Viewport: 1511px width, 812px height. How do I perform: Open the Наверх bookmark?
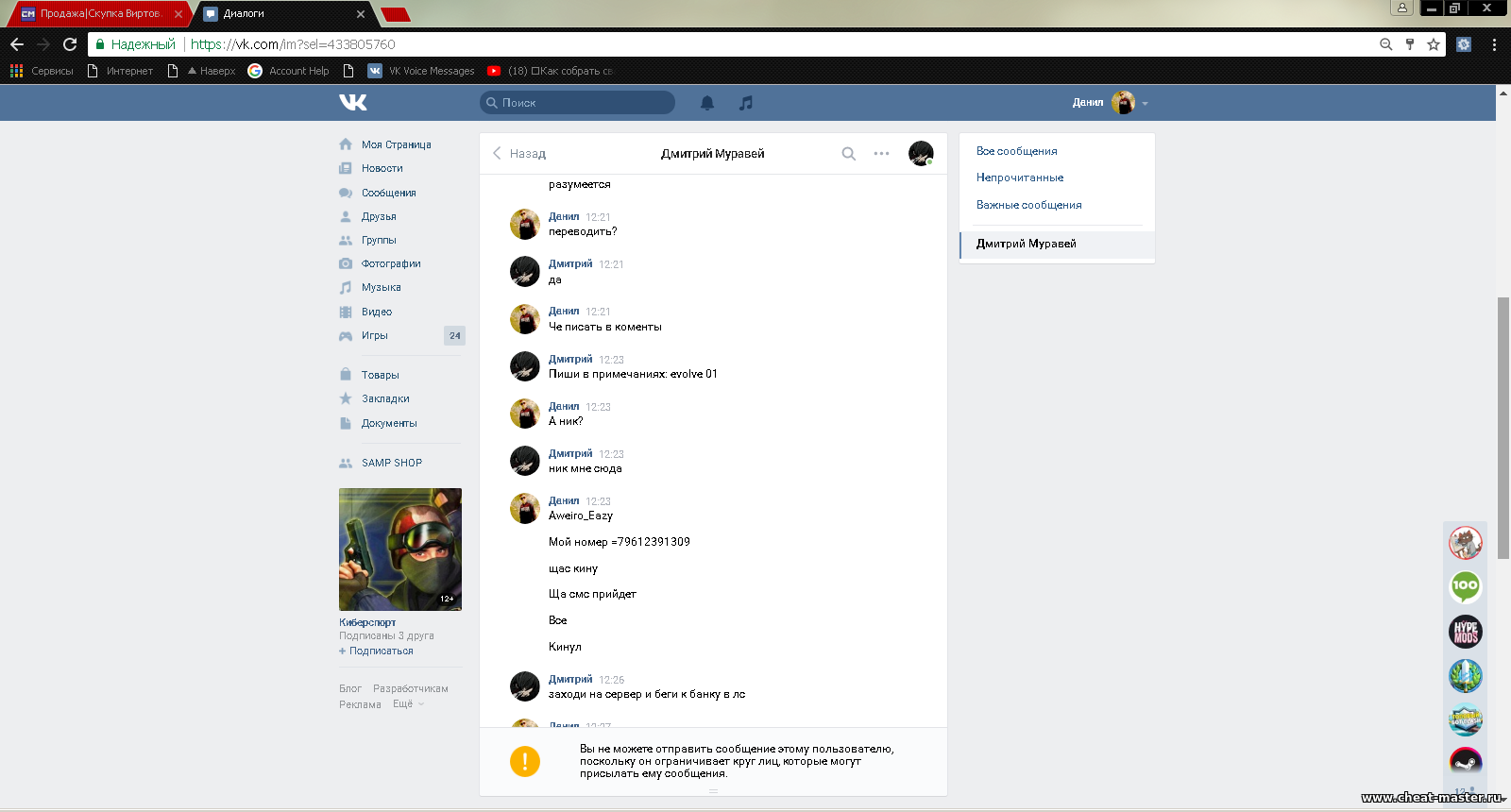pyautogui.click(x=202, y=71)
